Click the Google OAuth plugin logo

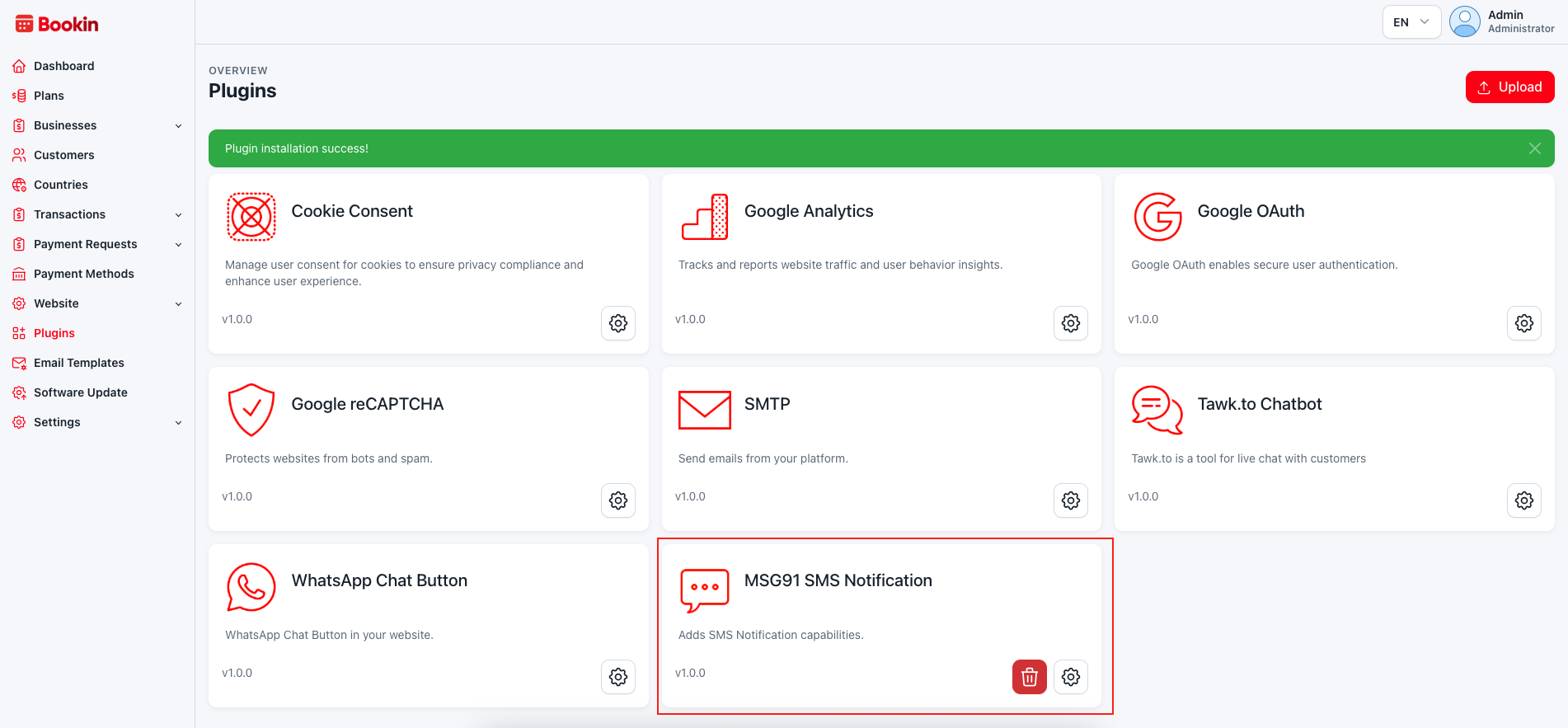(x=1158, y=217)
